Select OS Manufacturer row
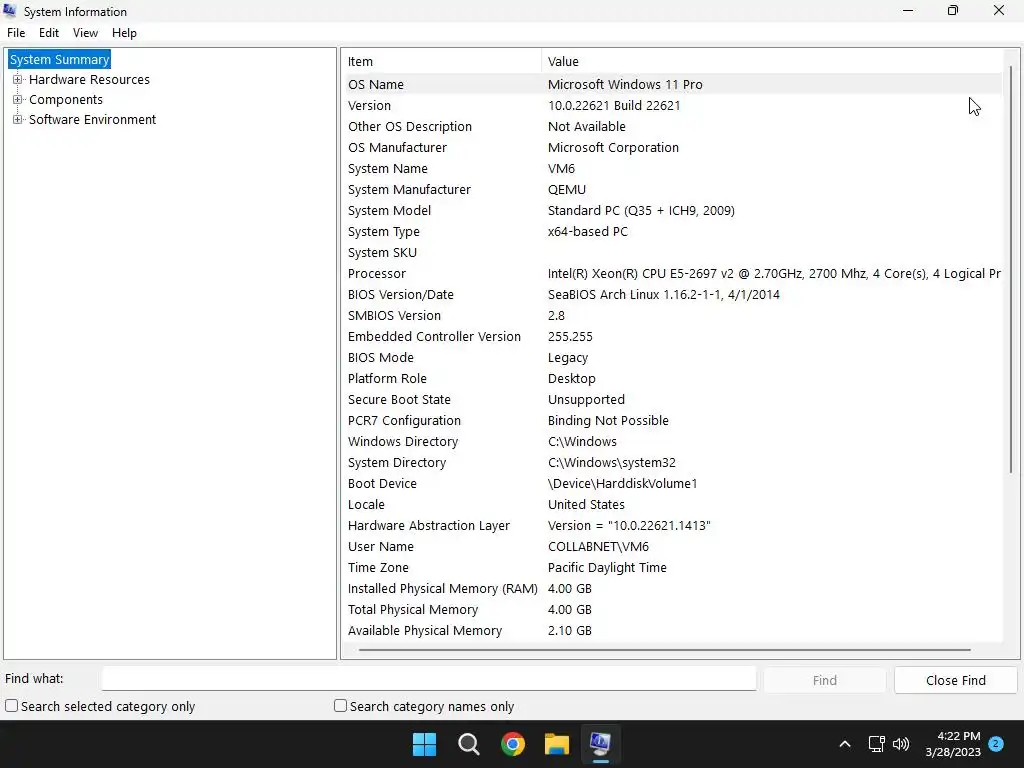The height and width of the screenshot is (768, 1024). 673,148
